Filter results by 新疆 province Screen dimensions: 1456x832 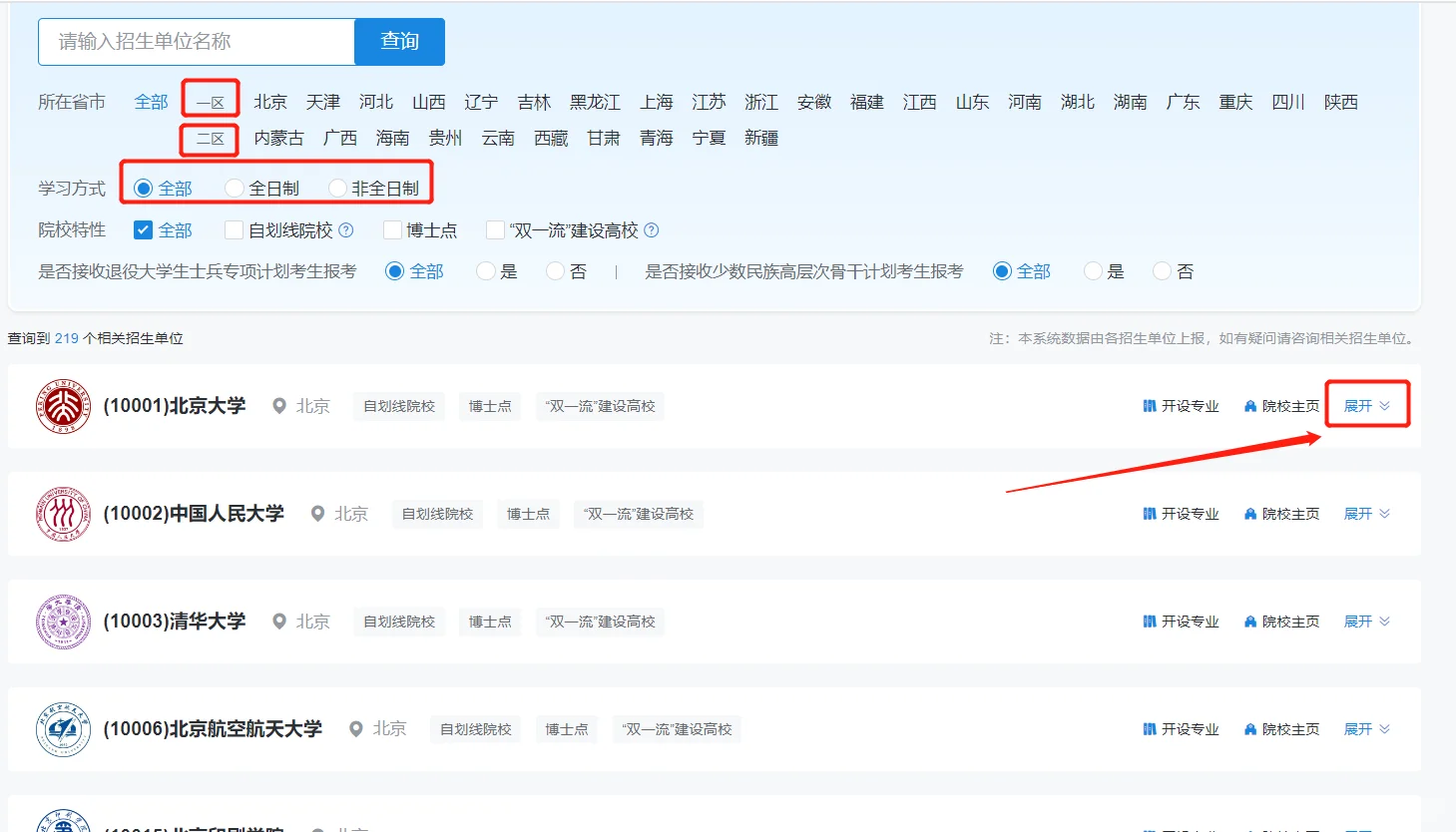click(x=763, y=138)
